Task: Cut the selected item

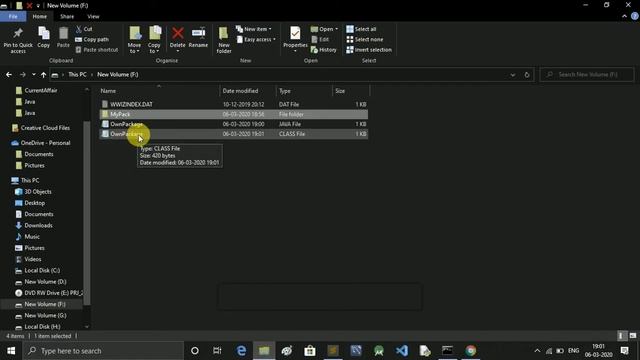Action: [x=84, y=29]
